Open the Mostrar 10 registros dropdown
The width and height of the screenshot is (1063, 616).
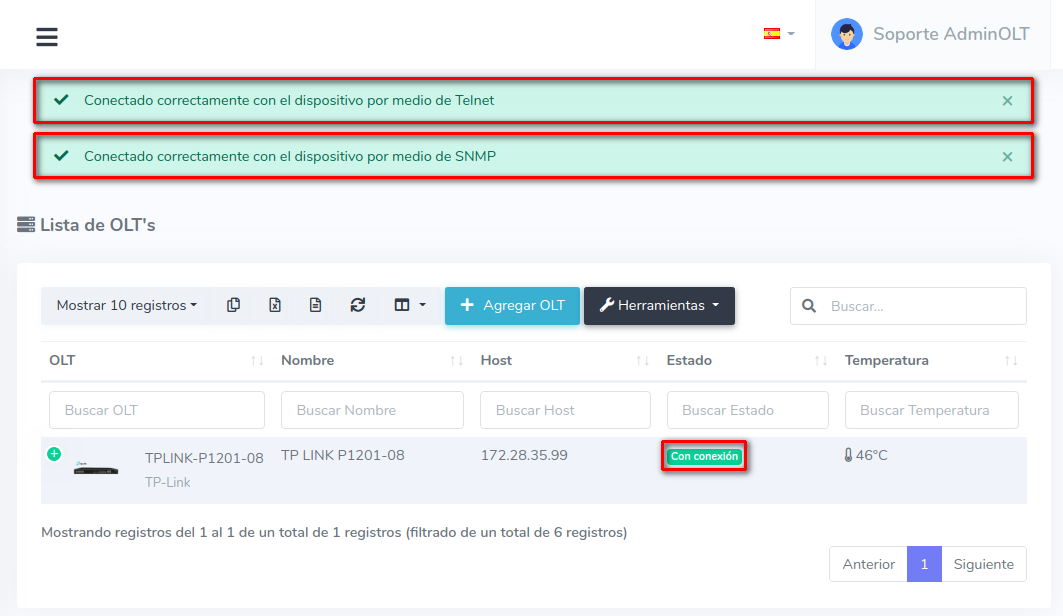tap(126, 305)
